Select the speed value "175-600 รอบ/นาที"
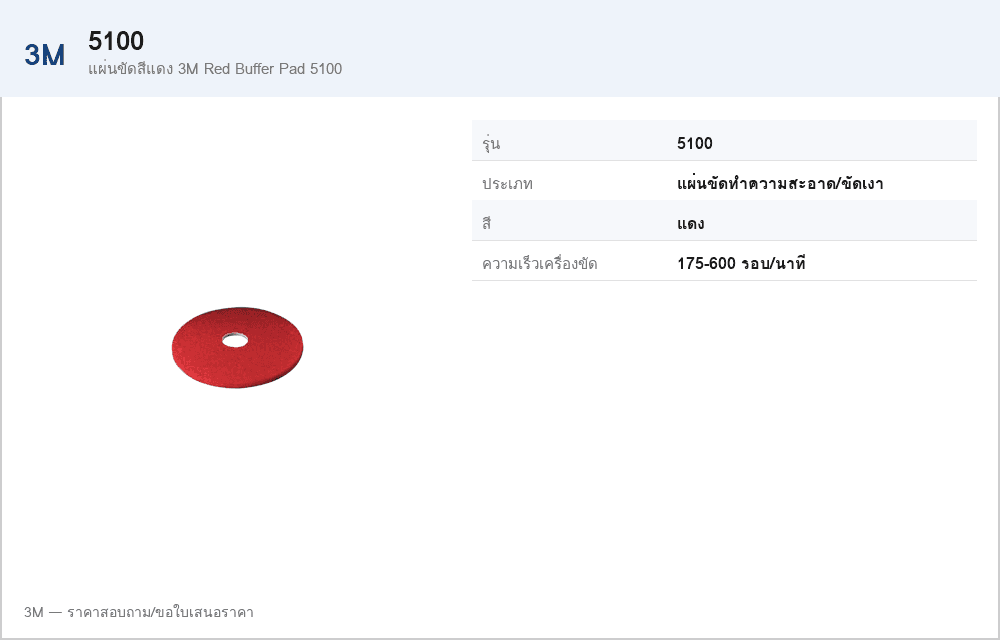The width and height of the screenshot is (1000, 640). coord(741,263)
